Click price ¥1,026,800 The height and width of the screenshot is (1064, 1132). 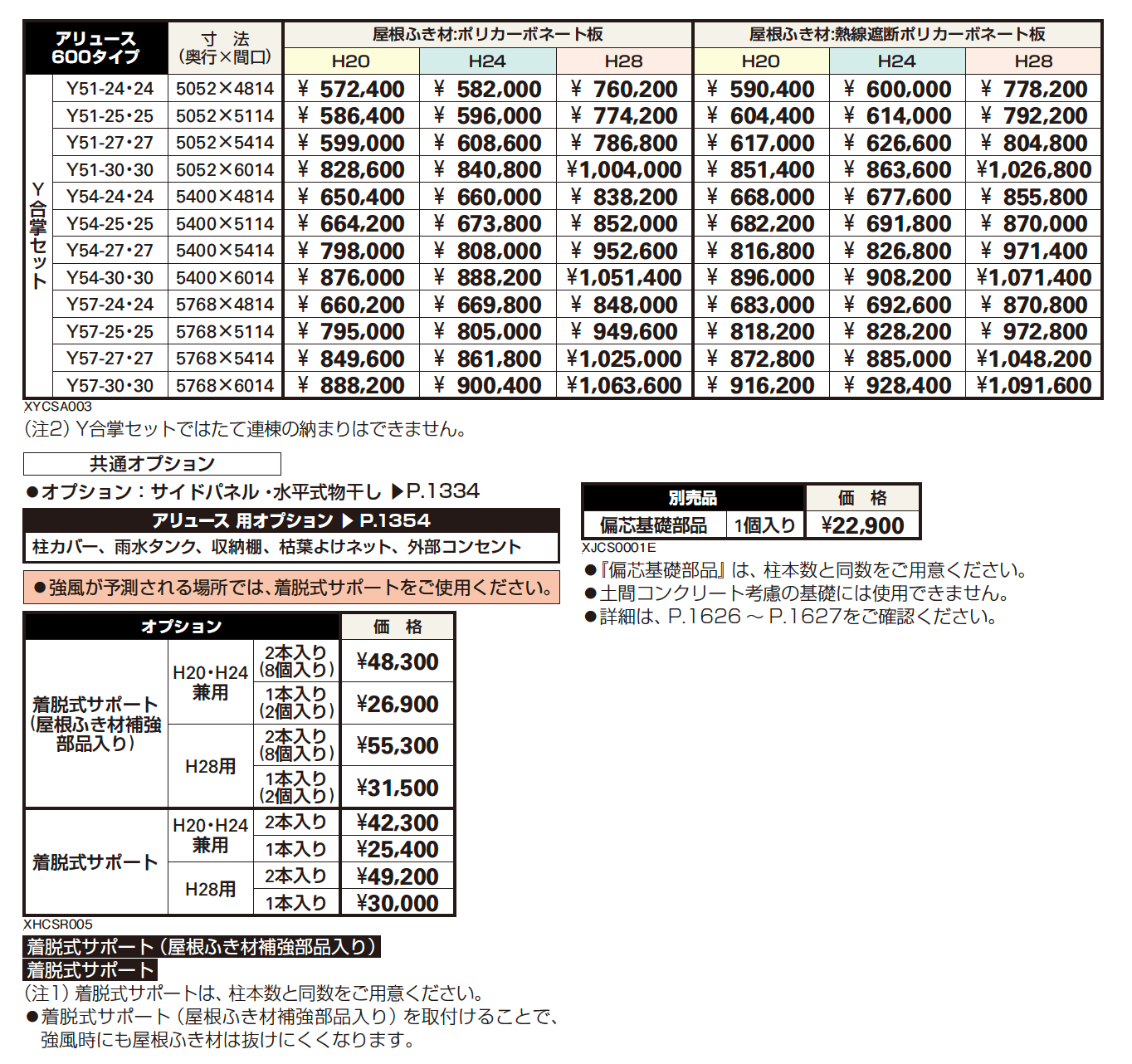[1034, 170]
